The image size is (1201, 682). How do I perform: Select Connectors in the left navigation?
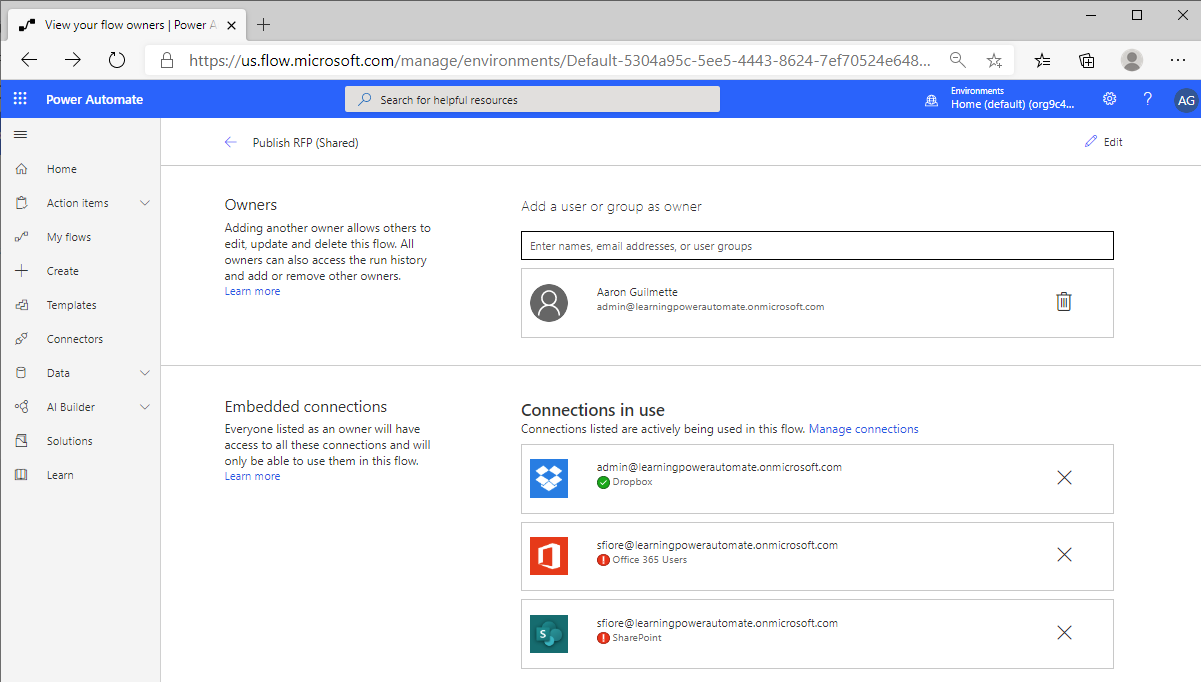point(75,339)
